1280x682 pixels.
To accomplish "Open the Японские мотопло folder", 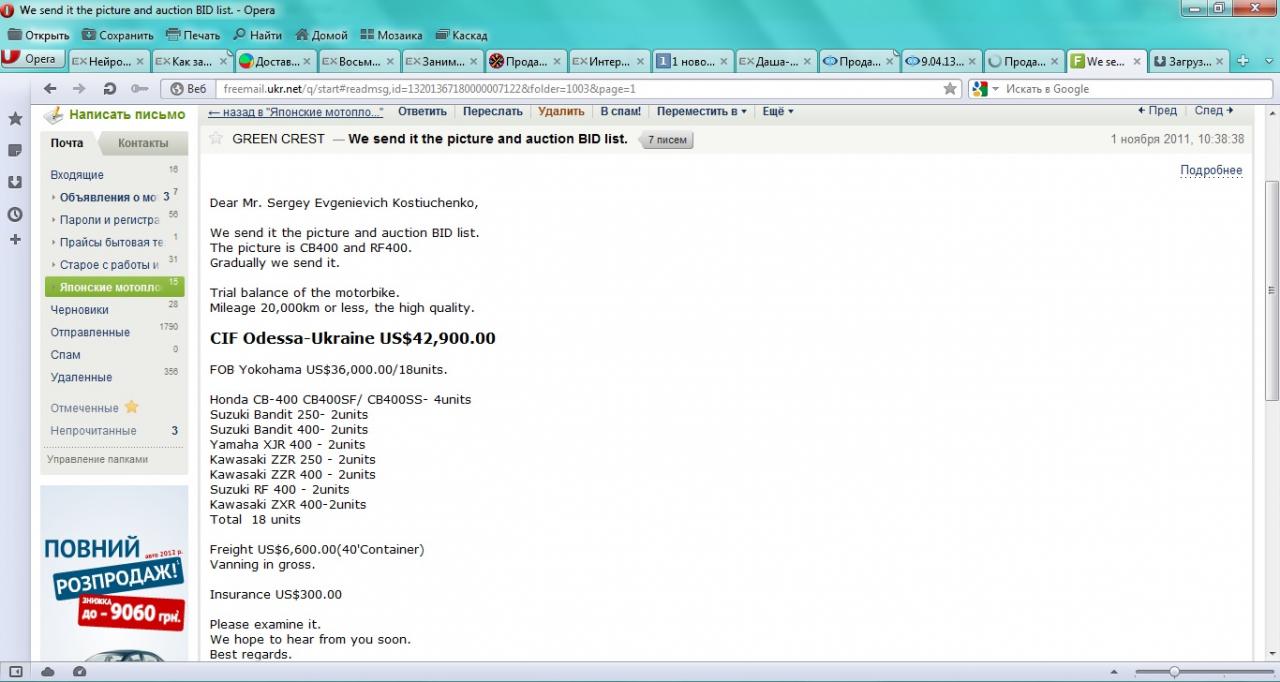I will pyautogui.click(x=115, y=287).
